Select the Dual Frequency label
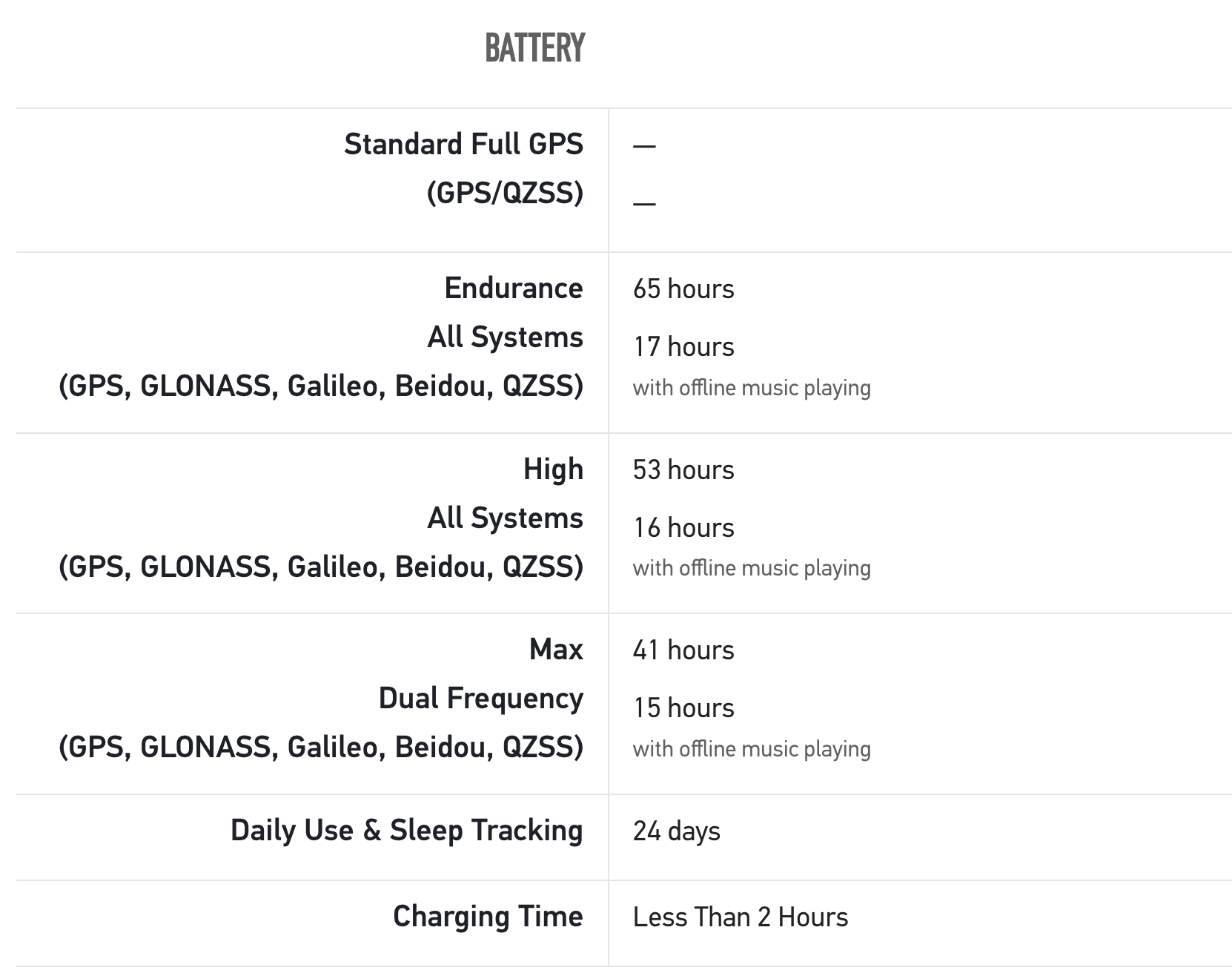 tap(480, 698)
